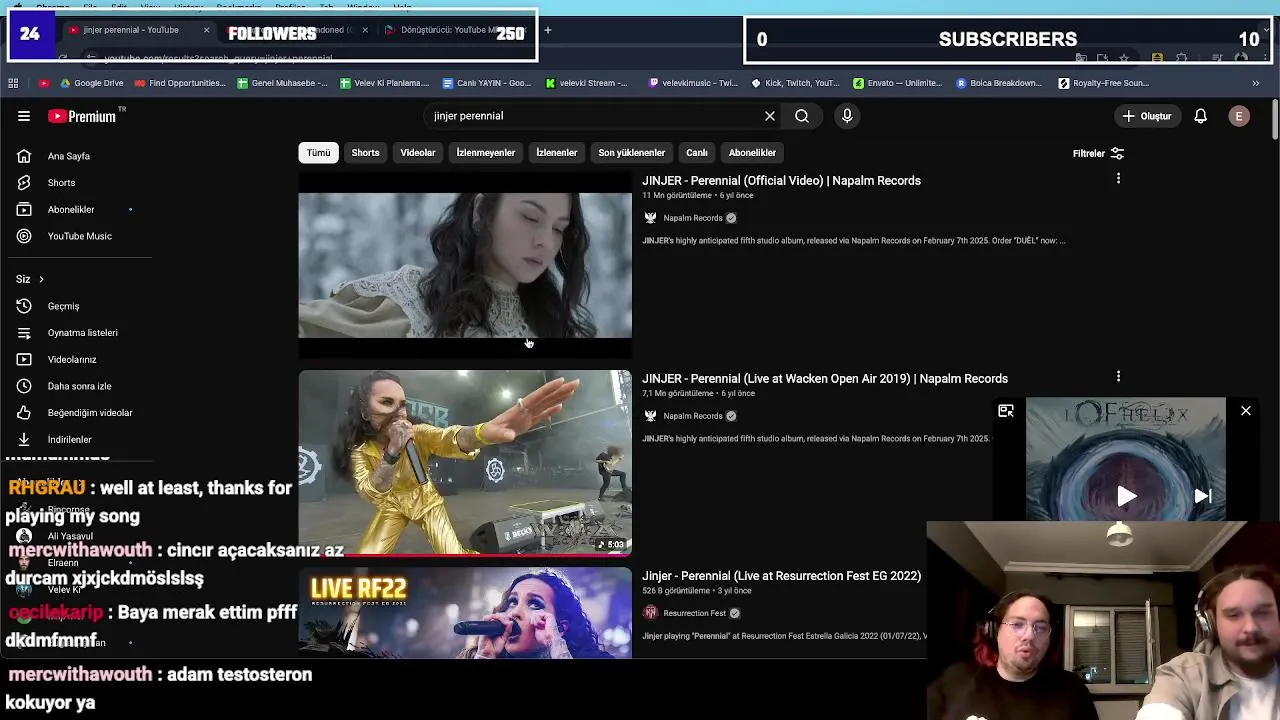
Task: Open Kick, Twitch, YouTube bookmark
Action: 796,83
